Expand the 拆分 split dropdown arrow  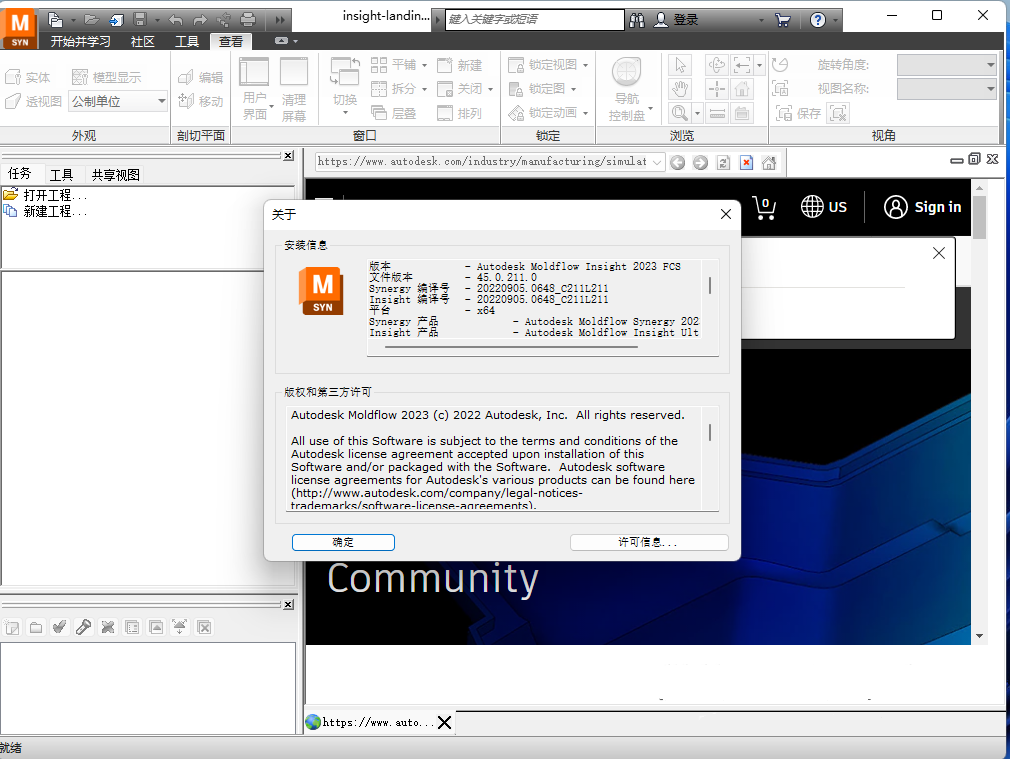click(x=424, y=89)
